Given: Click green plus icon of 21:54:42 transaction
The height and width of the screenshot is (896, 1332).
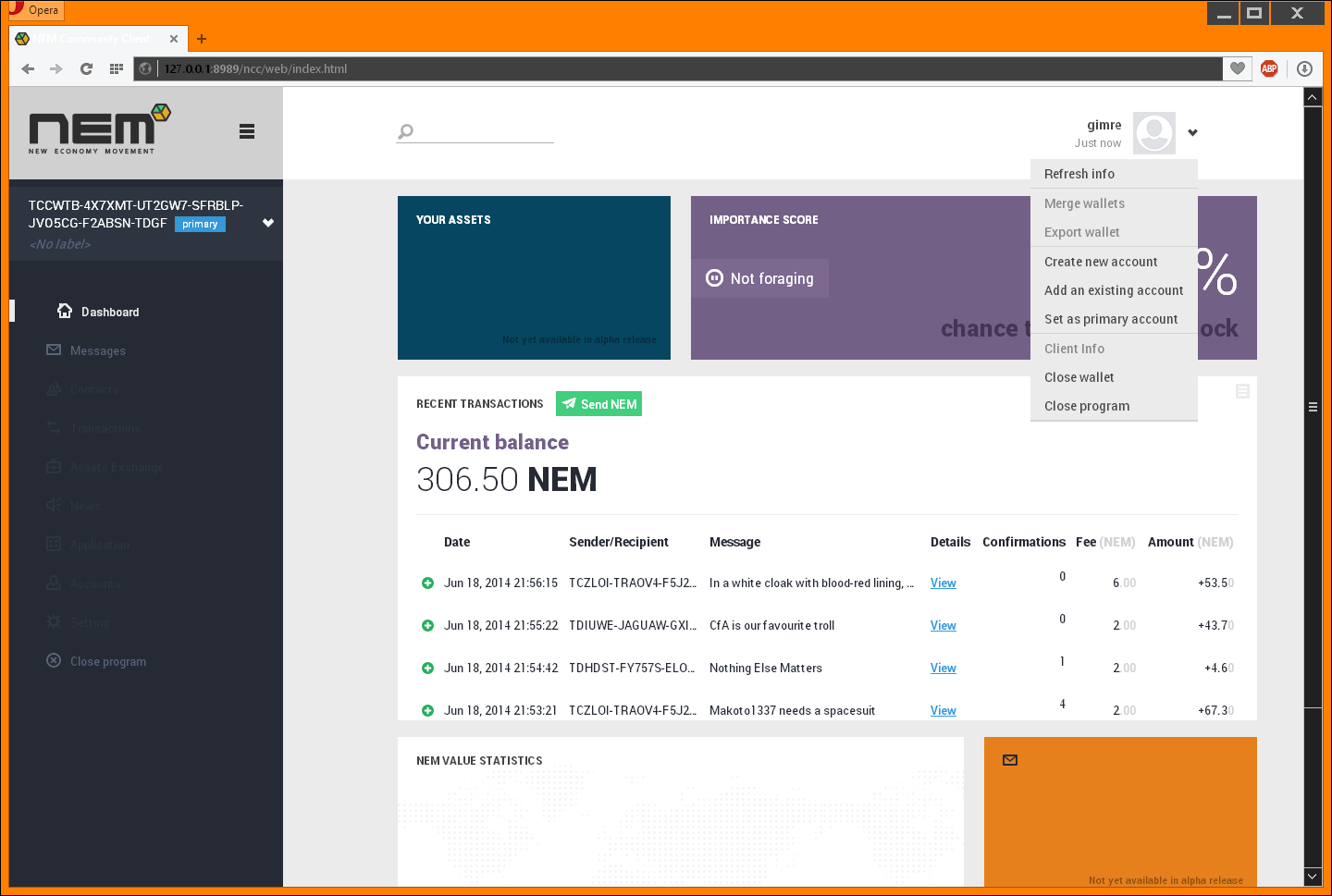Looking at the screenshot, I should pyautogui.click(x=427, y=668).
